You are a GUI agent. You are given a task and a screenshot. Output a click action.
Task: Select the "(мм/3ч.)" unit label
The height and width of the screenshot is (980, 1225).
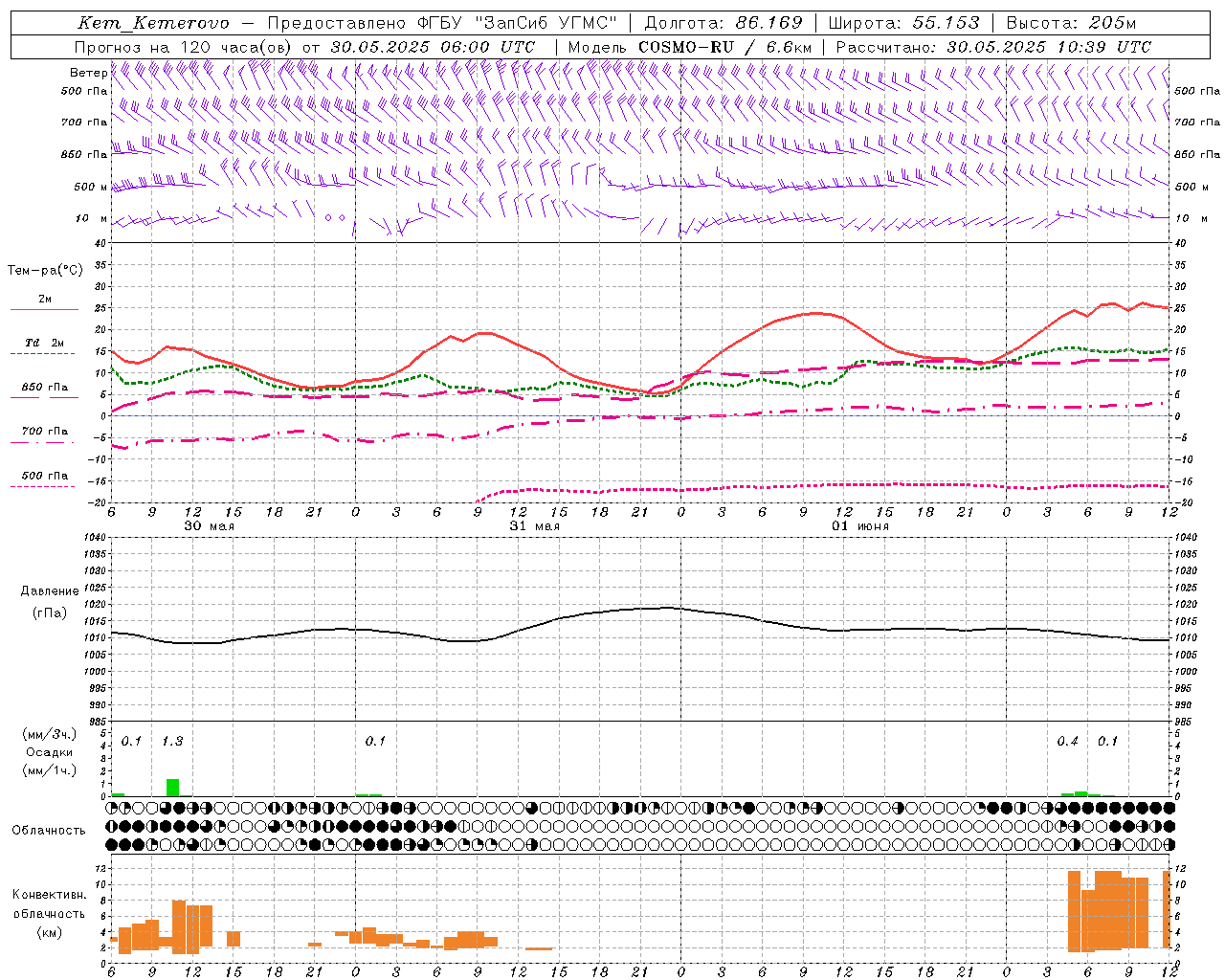49,735
